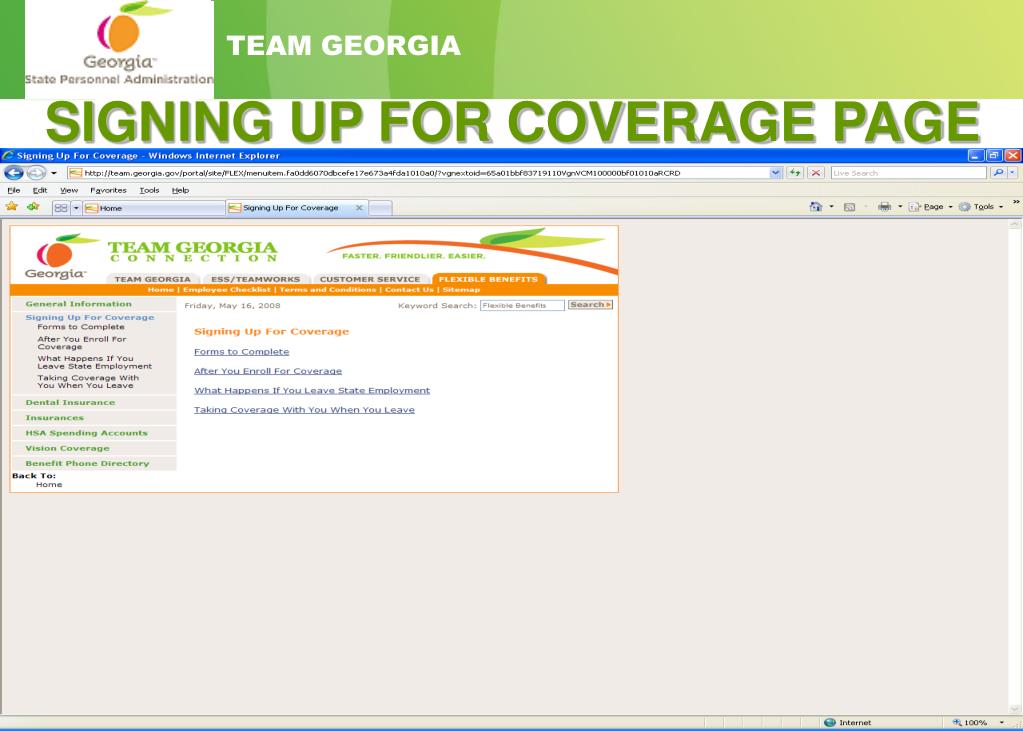Select the TEAM GEORGIA site tab
The image size is (1023, 731).
point(153,279)
